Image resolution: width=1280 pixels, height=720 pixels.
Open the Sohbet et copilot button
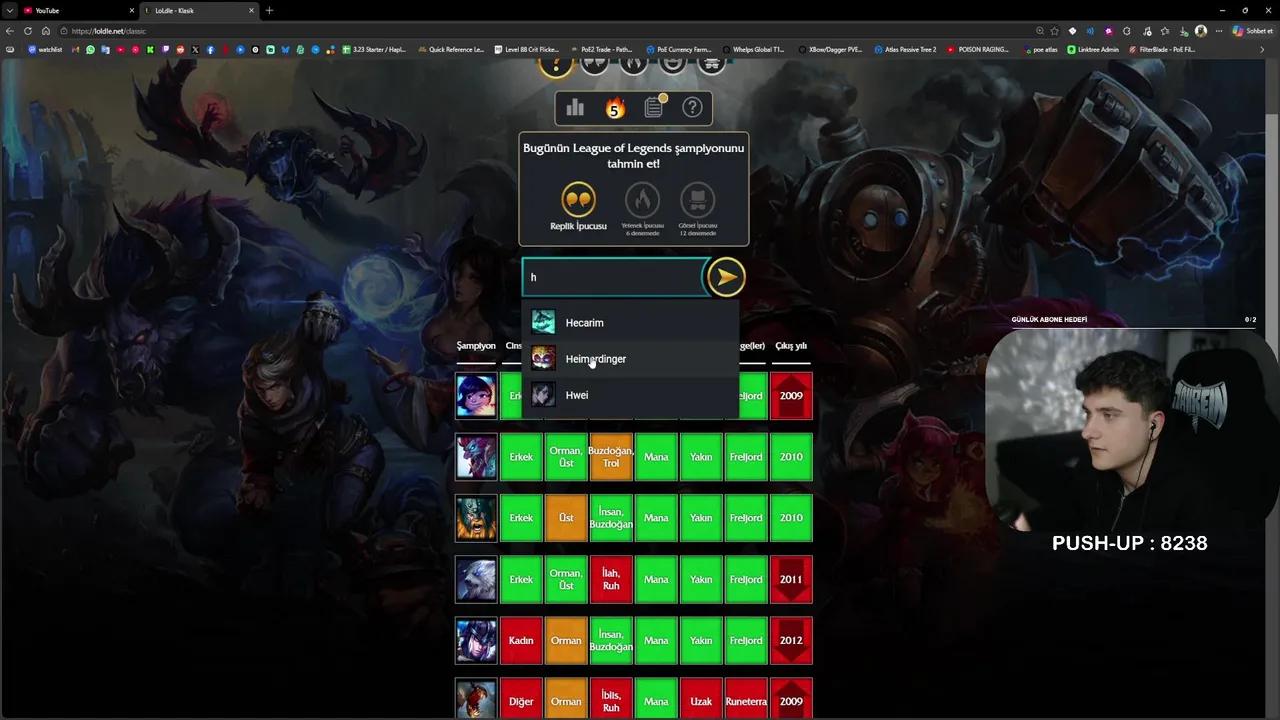point(1252,31)
